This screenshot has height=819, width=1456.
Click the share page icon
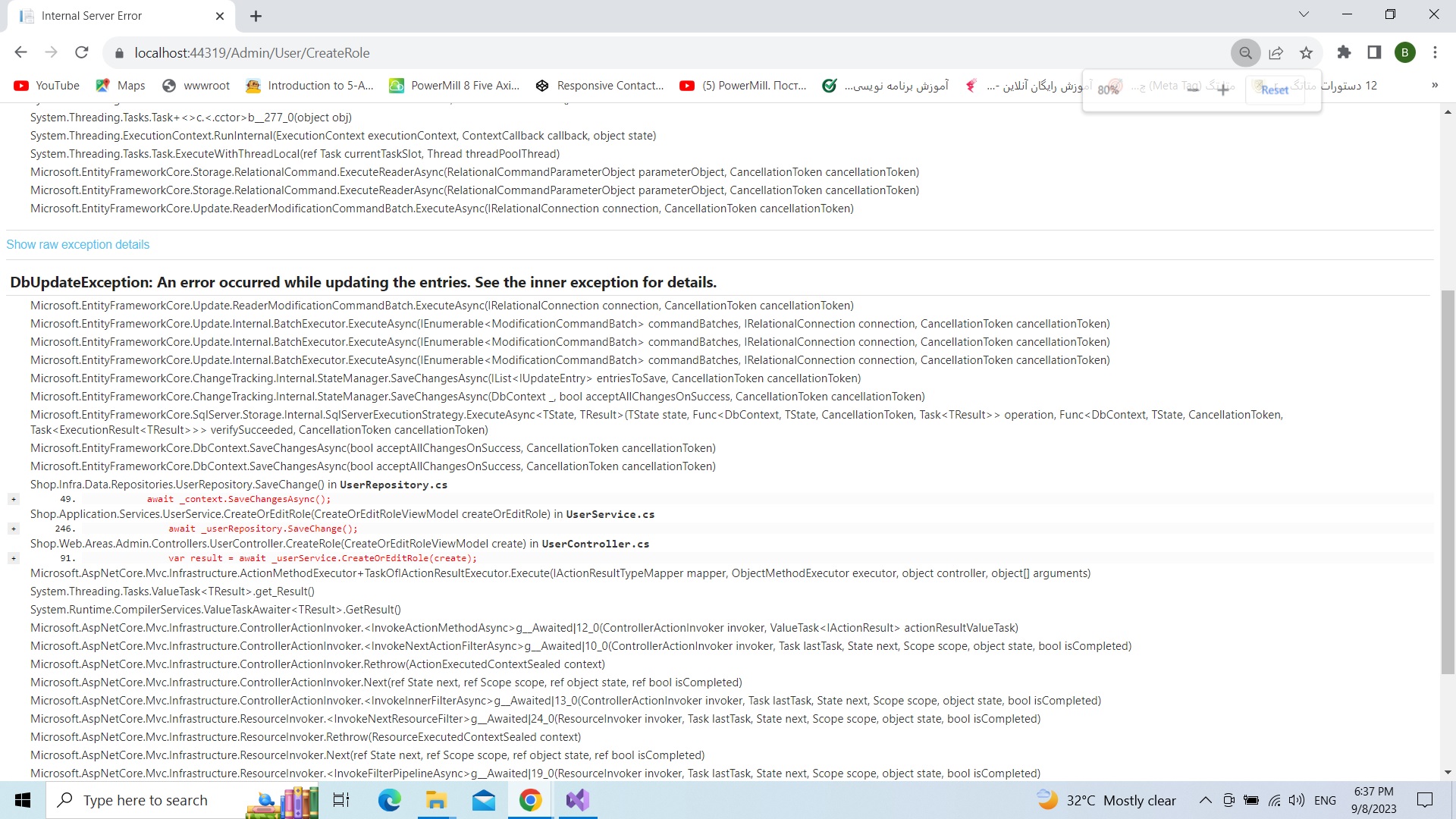(x=1276, y=52)
